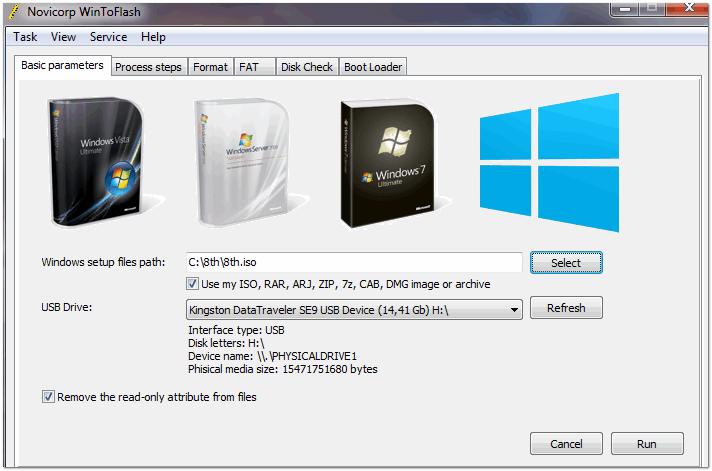Image resolution: width=712 pixels, height=471 pixels.
Task: Click the Windows Vista Ultimate box image
Action: 96,162
